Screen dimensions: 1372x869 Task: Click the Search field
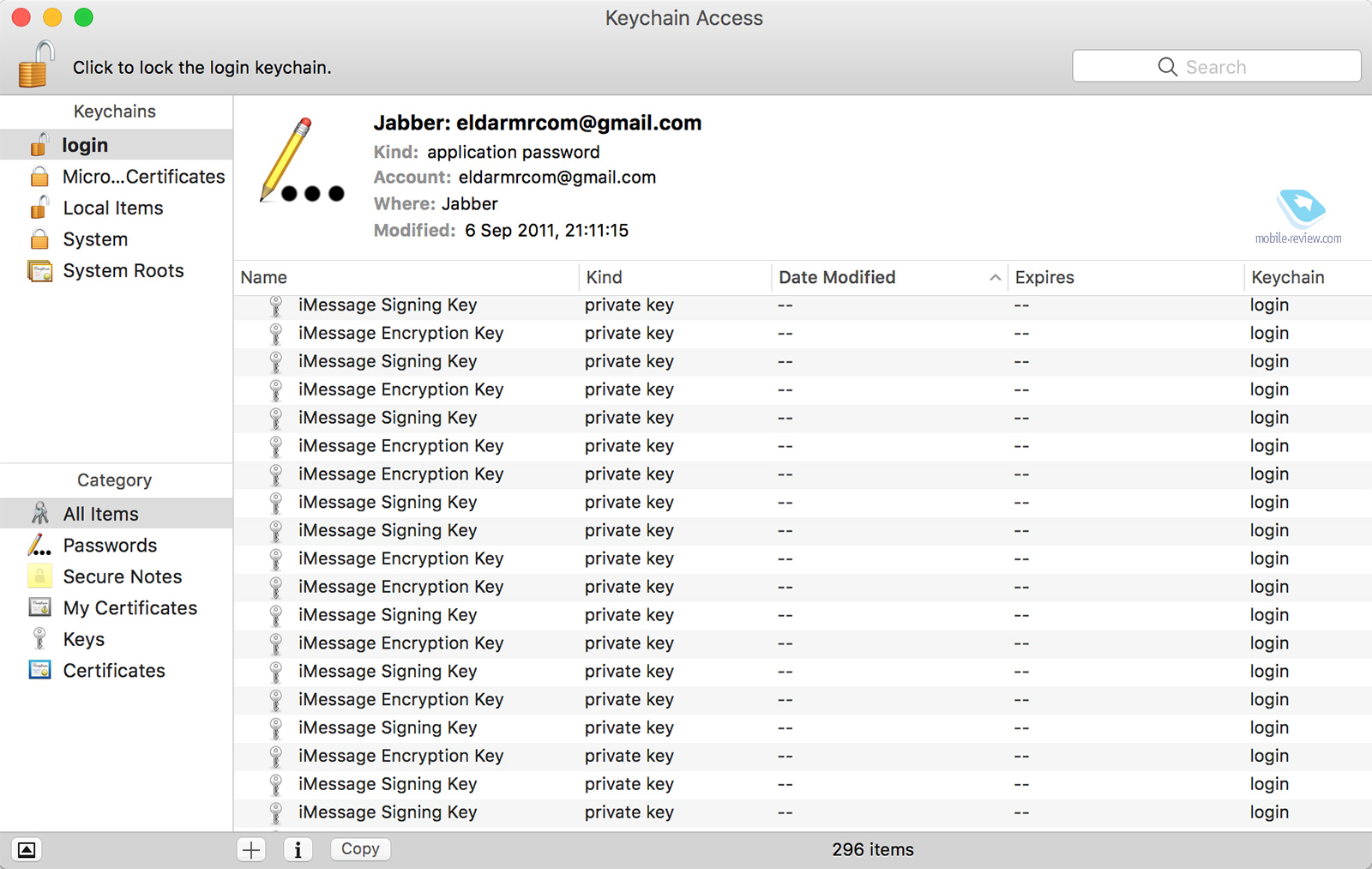pyautogui.click(x=1216, y=66)
